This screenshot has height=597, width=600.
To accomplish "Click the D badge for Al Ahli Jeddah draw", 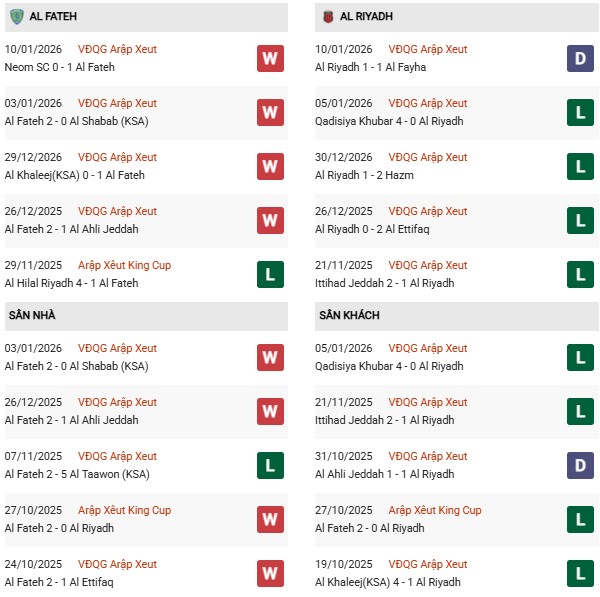I will coord(581,465).
